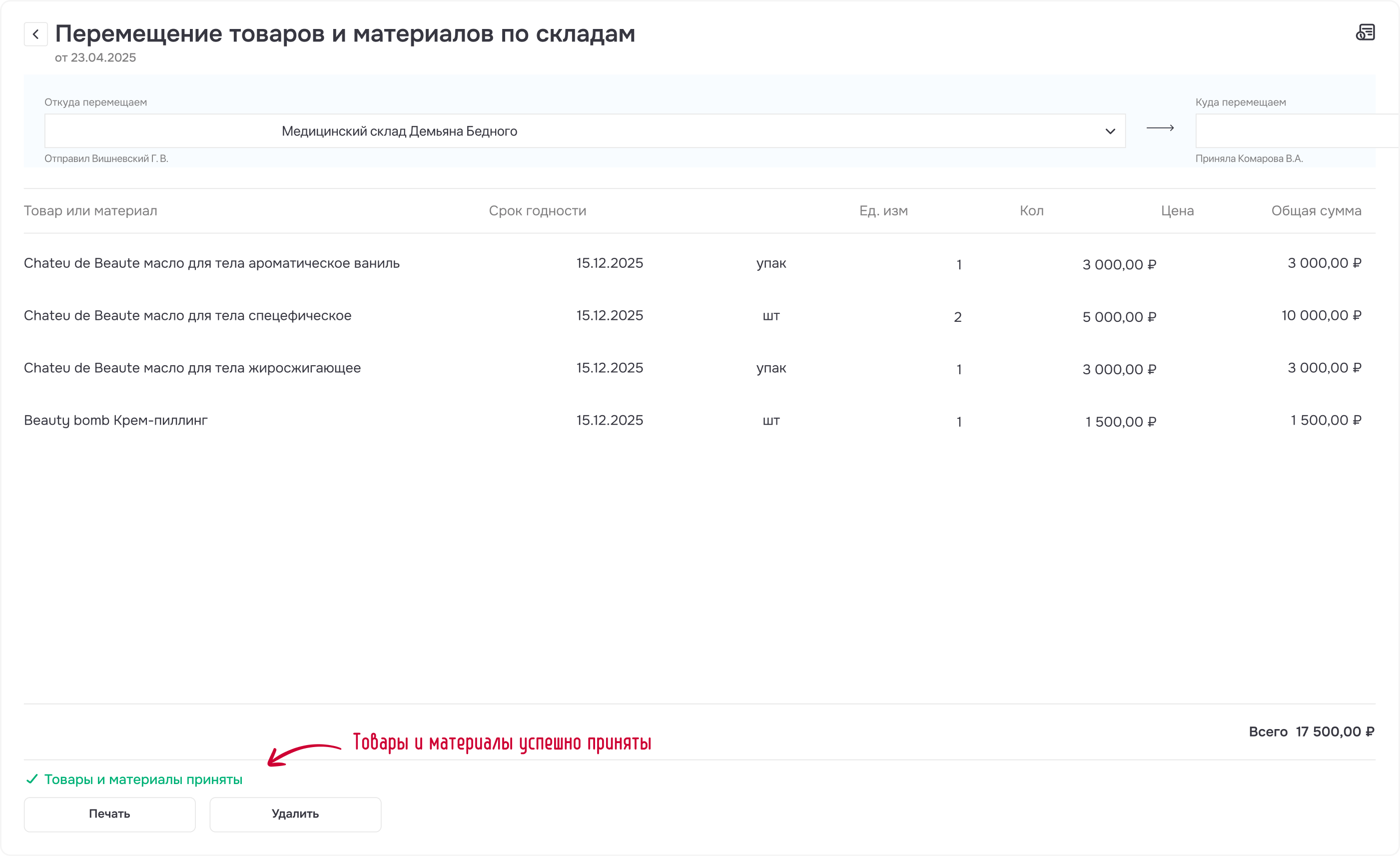Click unit 'упак' in the ароматическое ваниль row
This screenshot has height=856, width=1400.
pos(771,263)
